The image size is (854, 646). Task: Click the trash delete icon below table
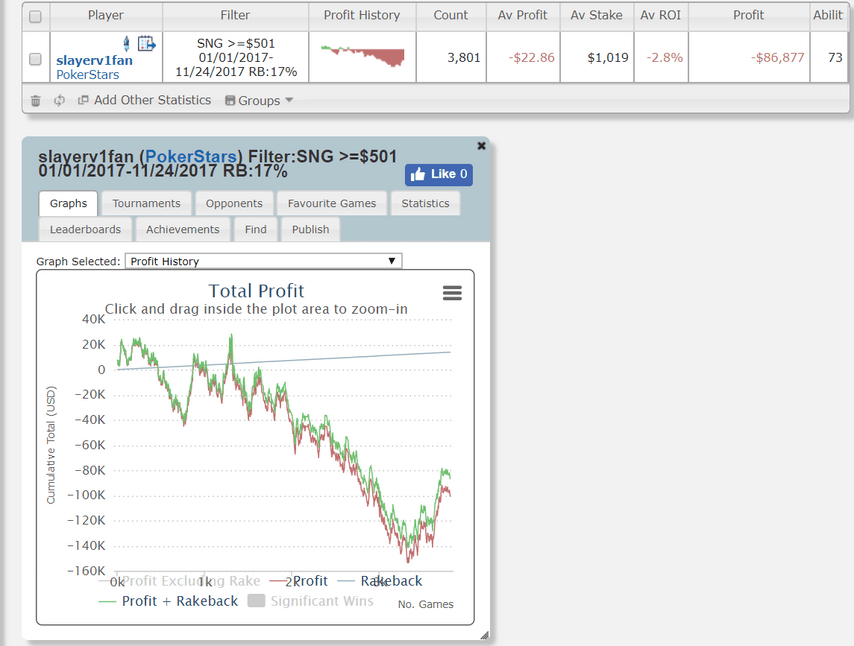click(x=35, y=100)
